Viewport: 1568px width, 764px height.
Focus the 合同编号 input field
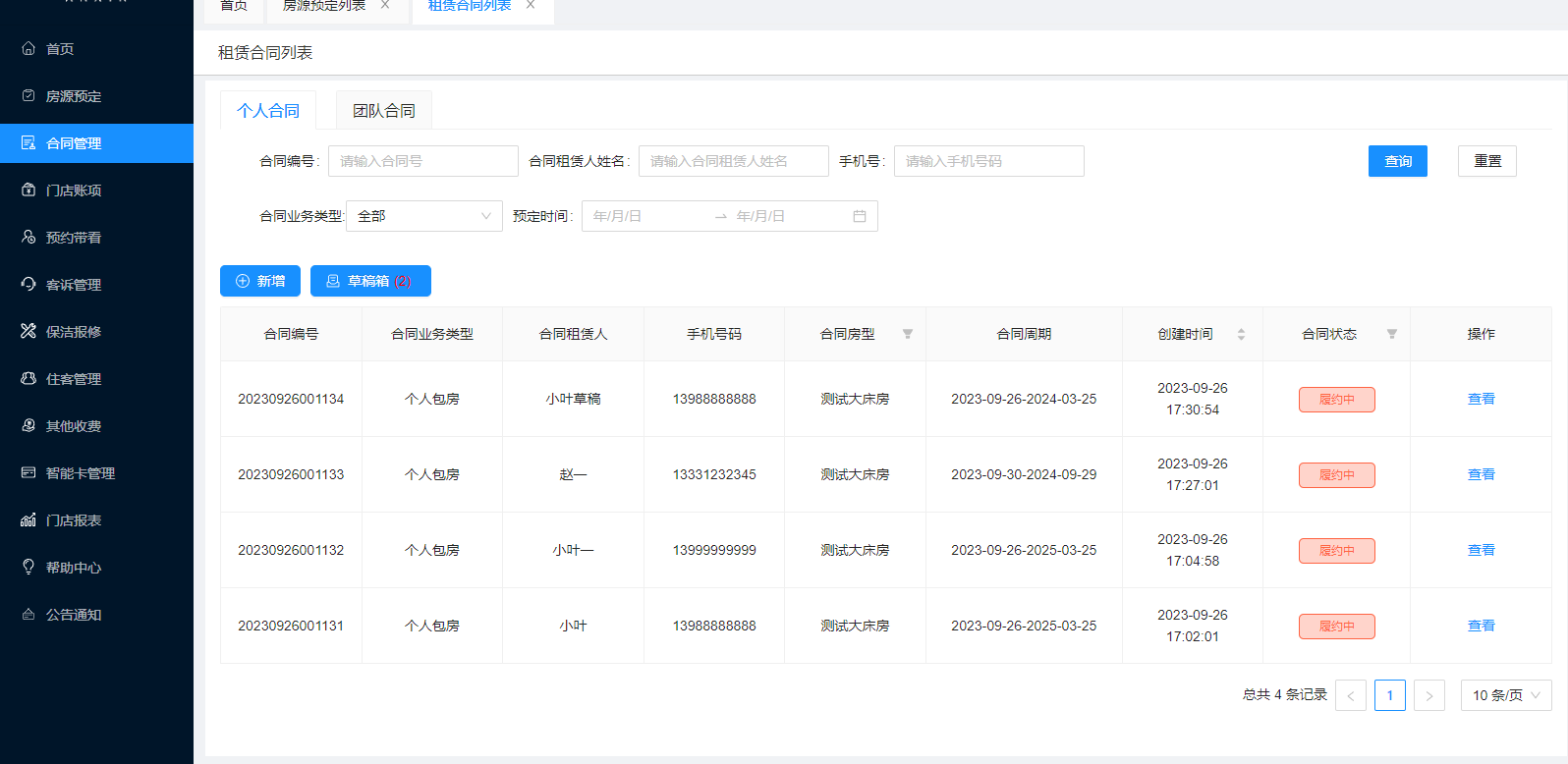pyautogui.click(x=423, y=161)
